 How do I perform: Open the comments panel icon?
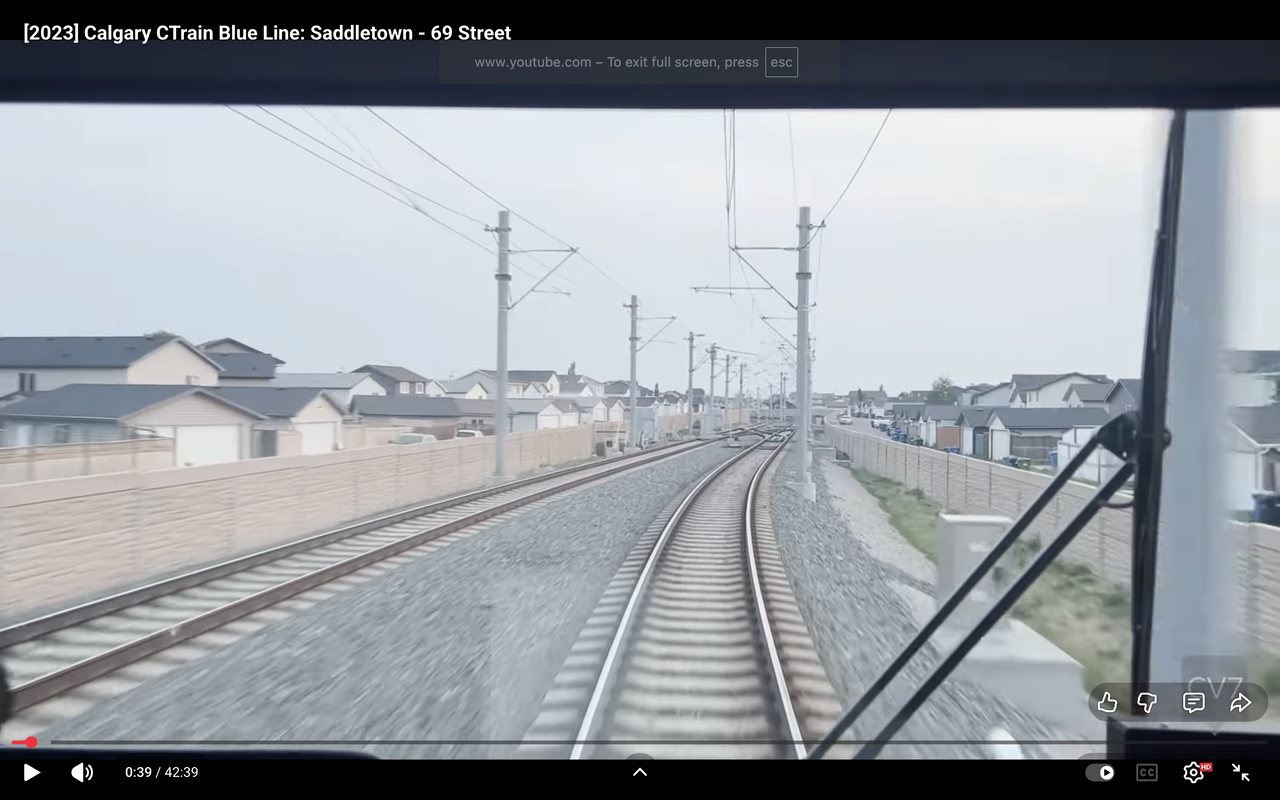pos(1193,702)
